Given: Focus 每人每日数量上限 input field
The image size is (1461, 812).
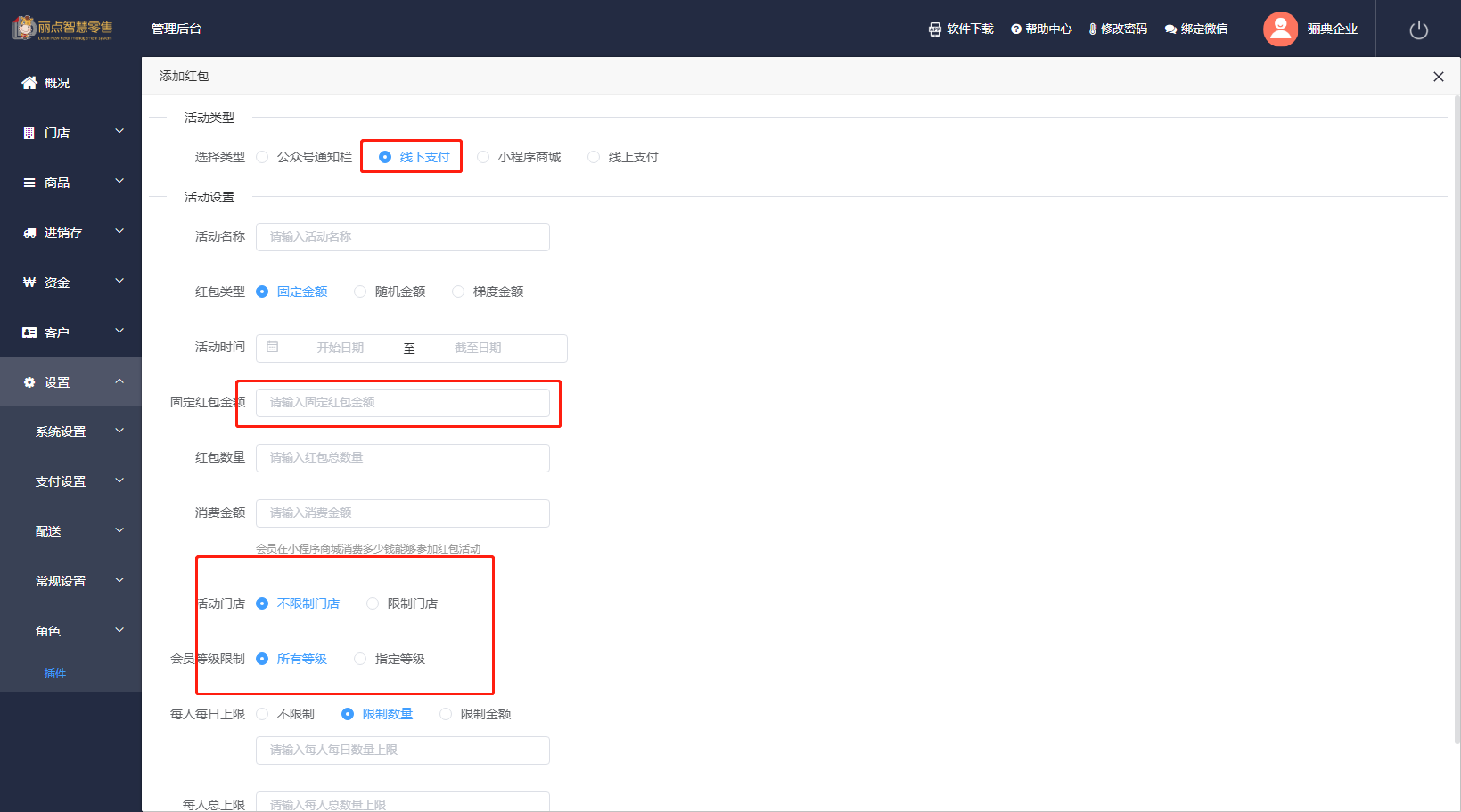Looking at the screenshot, I should click(x=403, y=750).
